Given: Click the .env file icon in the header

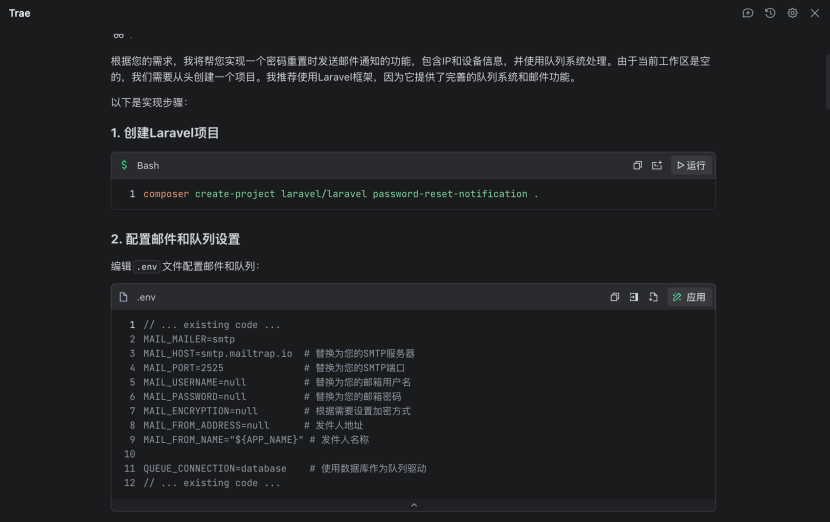Looking at the screenshot, I should coord(123,297).
